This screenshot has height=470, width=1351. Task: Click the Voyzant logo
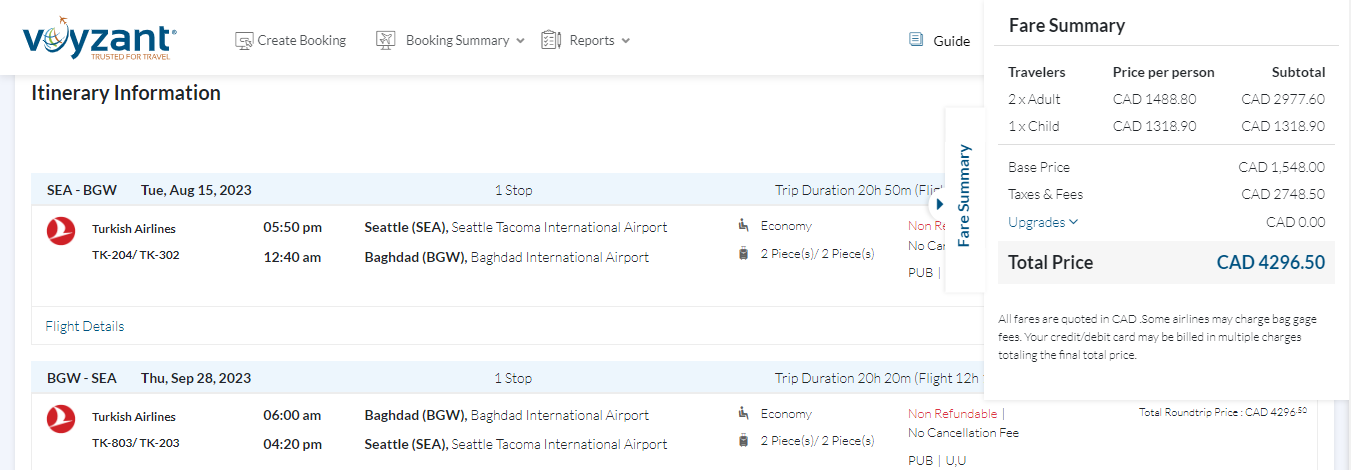99,39
